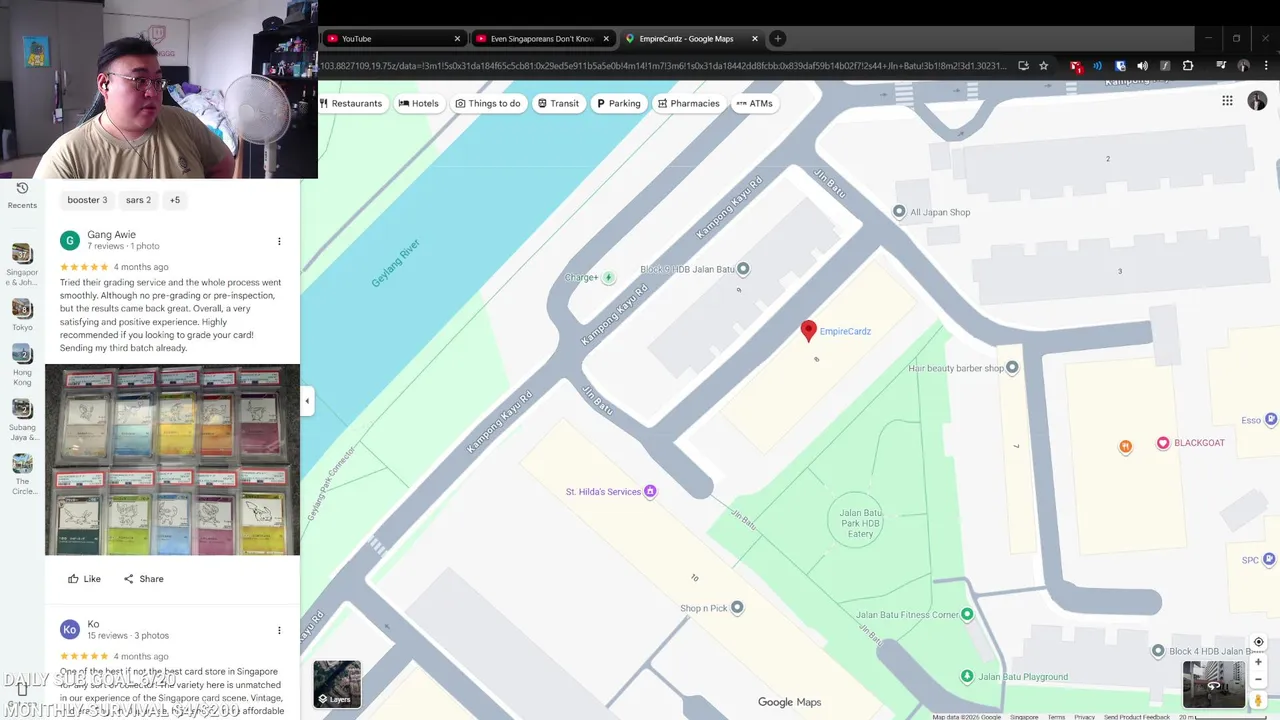This screenshot has width=1280, height=720.
Task: Select Block 9 HDB Jalan Batu marker
Action: [x=742, y=269]
